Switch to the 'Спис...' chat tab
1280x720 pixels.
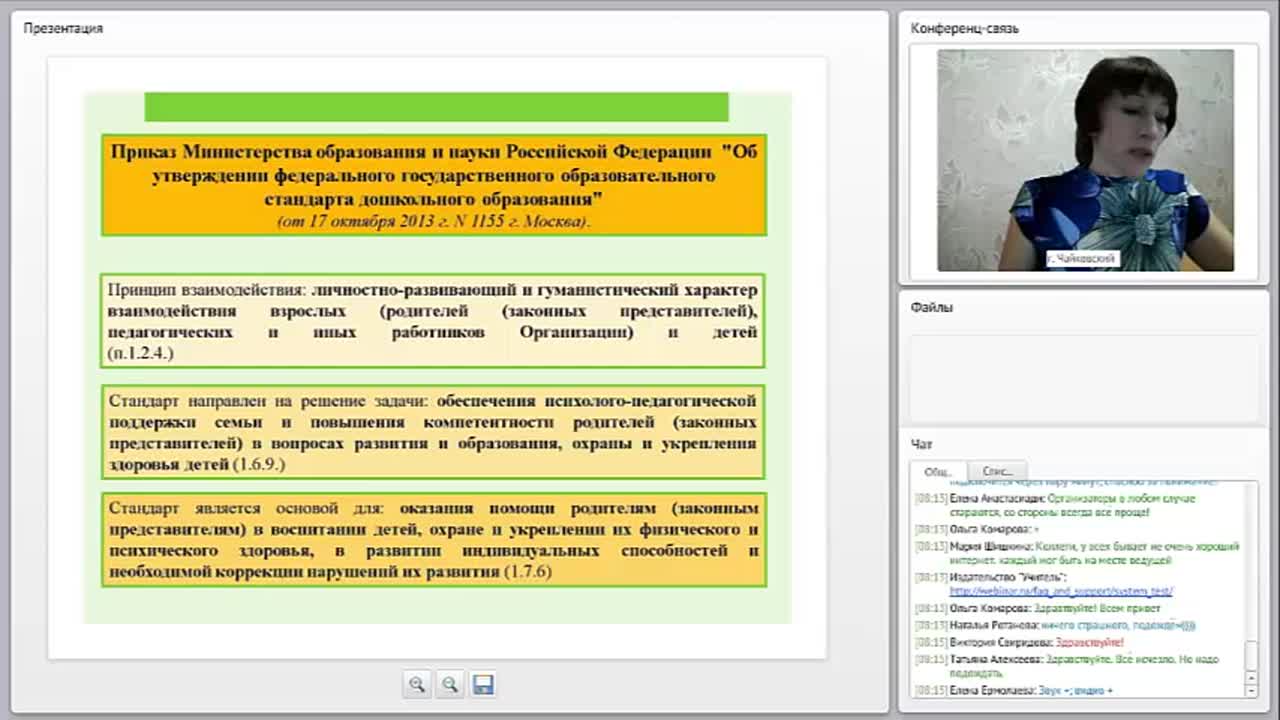[998, 471]
